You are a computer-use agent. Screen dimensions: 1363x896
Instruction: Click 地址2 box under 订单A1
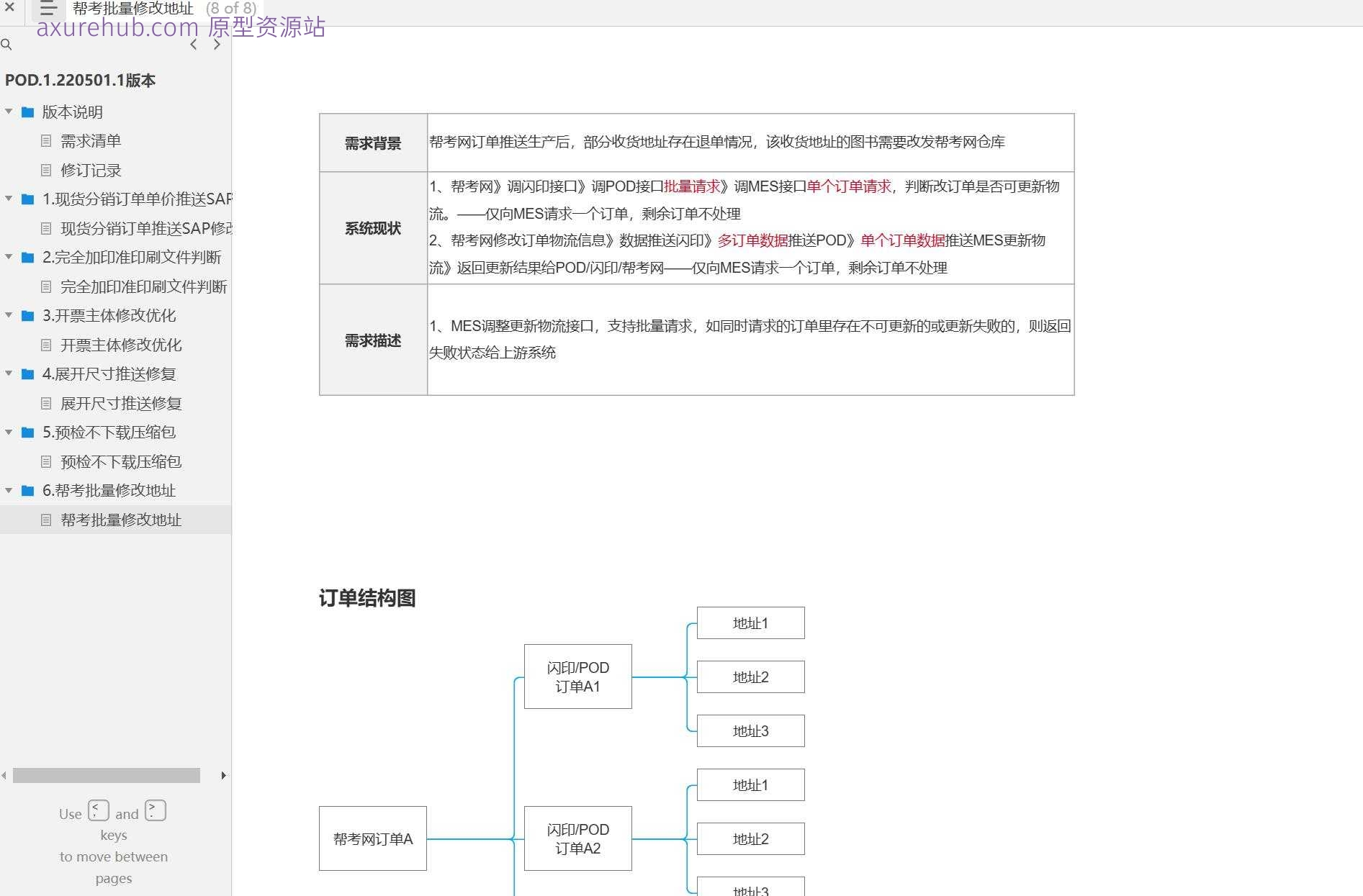(751, 677)
